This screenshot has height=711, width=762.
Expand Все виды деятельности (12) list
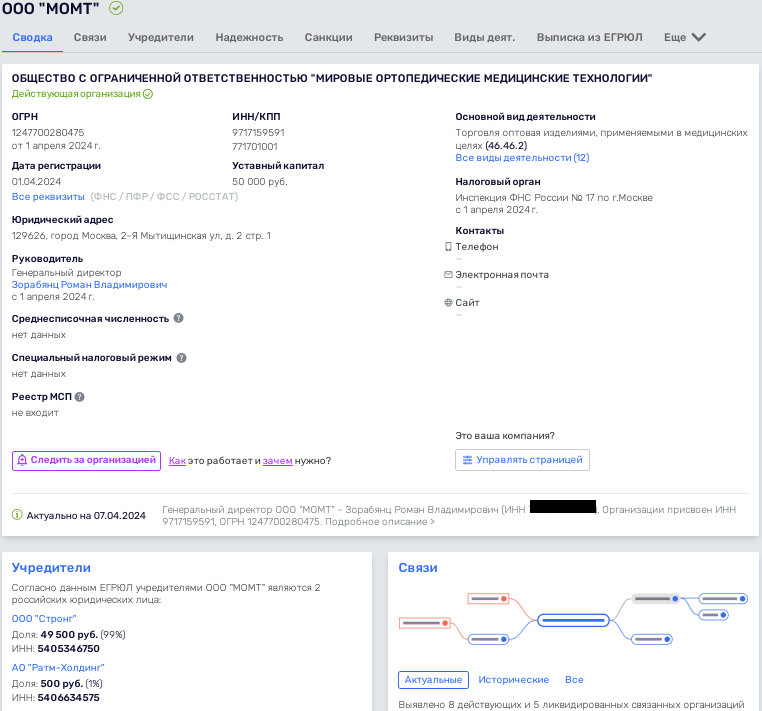[x=522, y=158]
